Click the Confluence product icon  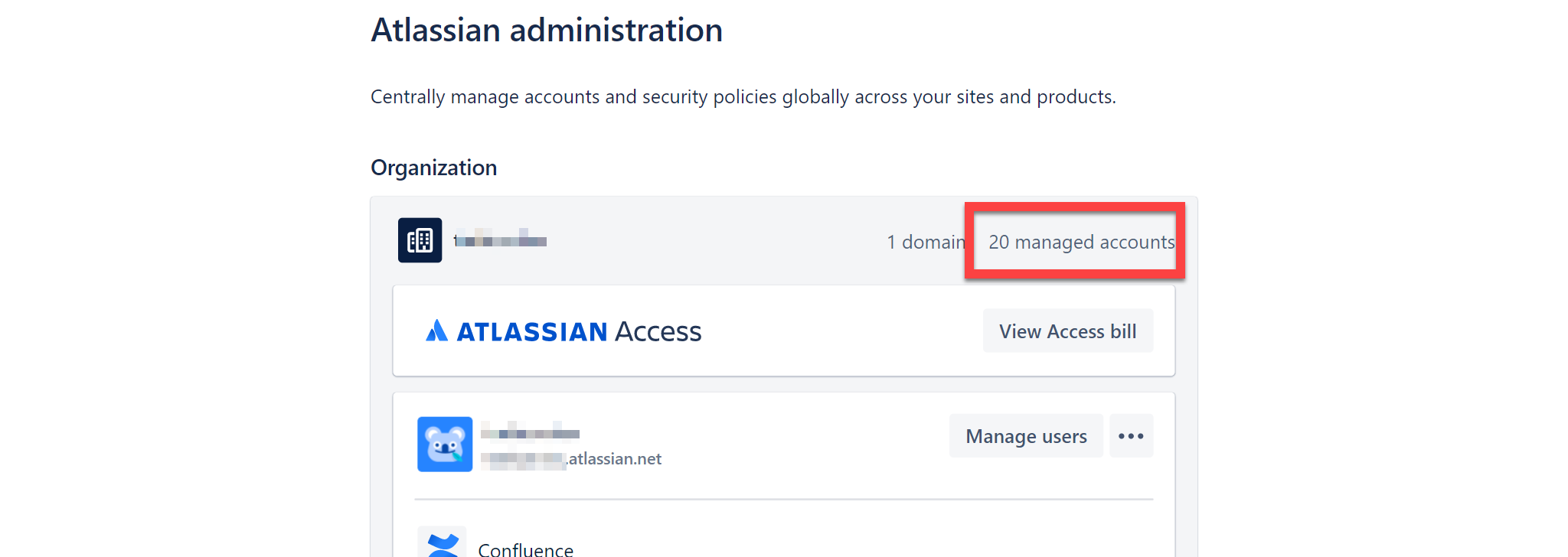coord(443,542)
